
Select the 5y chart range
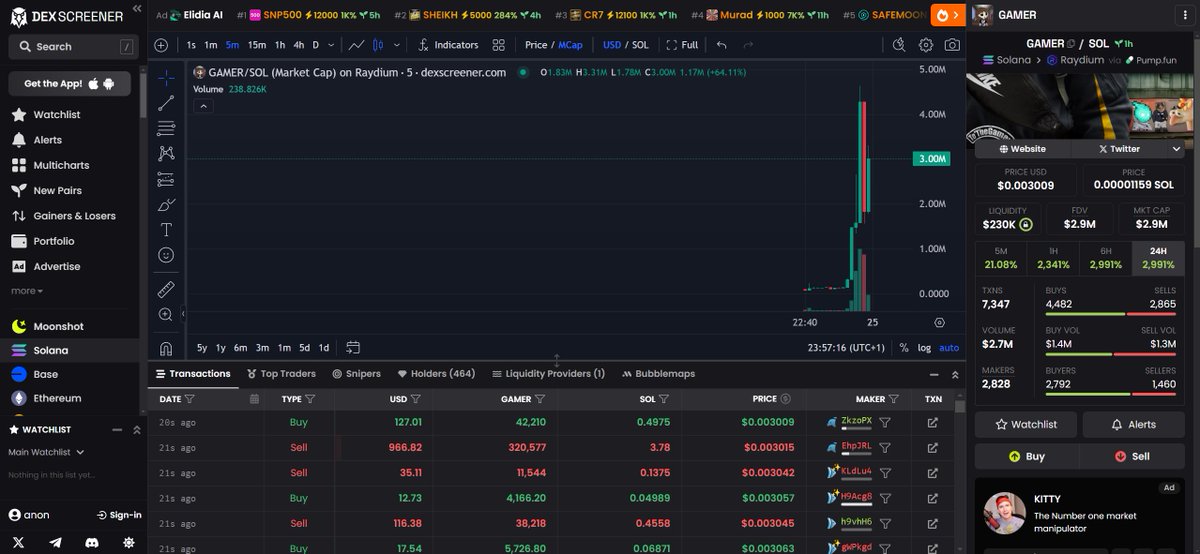coord(202,348)
